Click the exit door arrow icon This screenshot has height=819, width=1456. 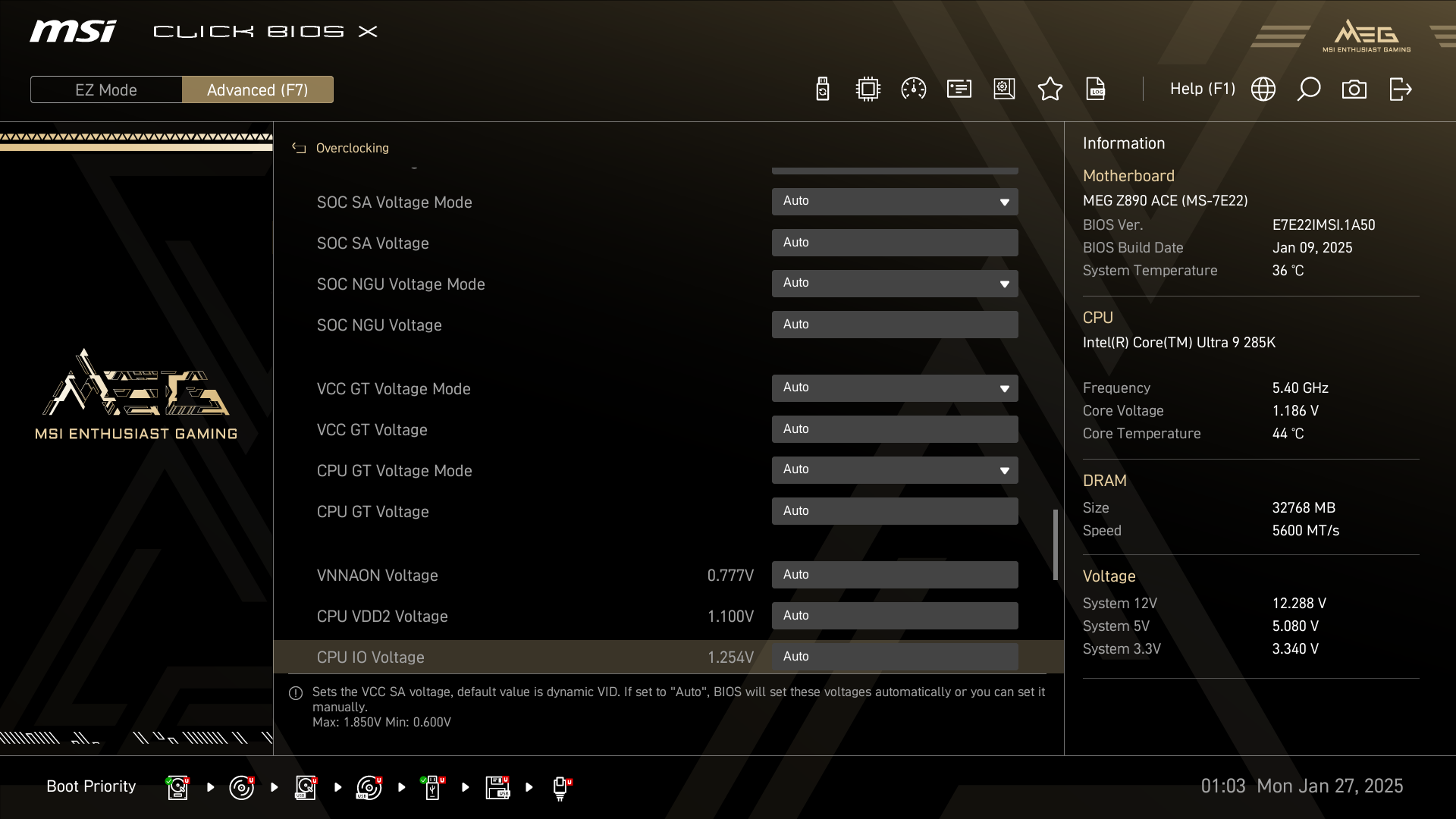coord(1400,89)
